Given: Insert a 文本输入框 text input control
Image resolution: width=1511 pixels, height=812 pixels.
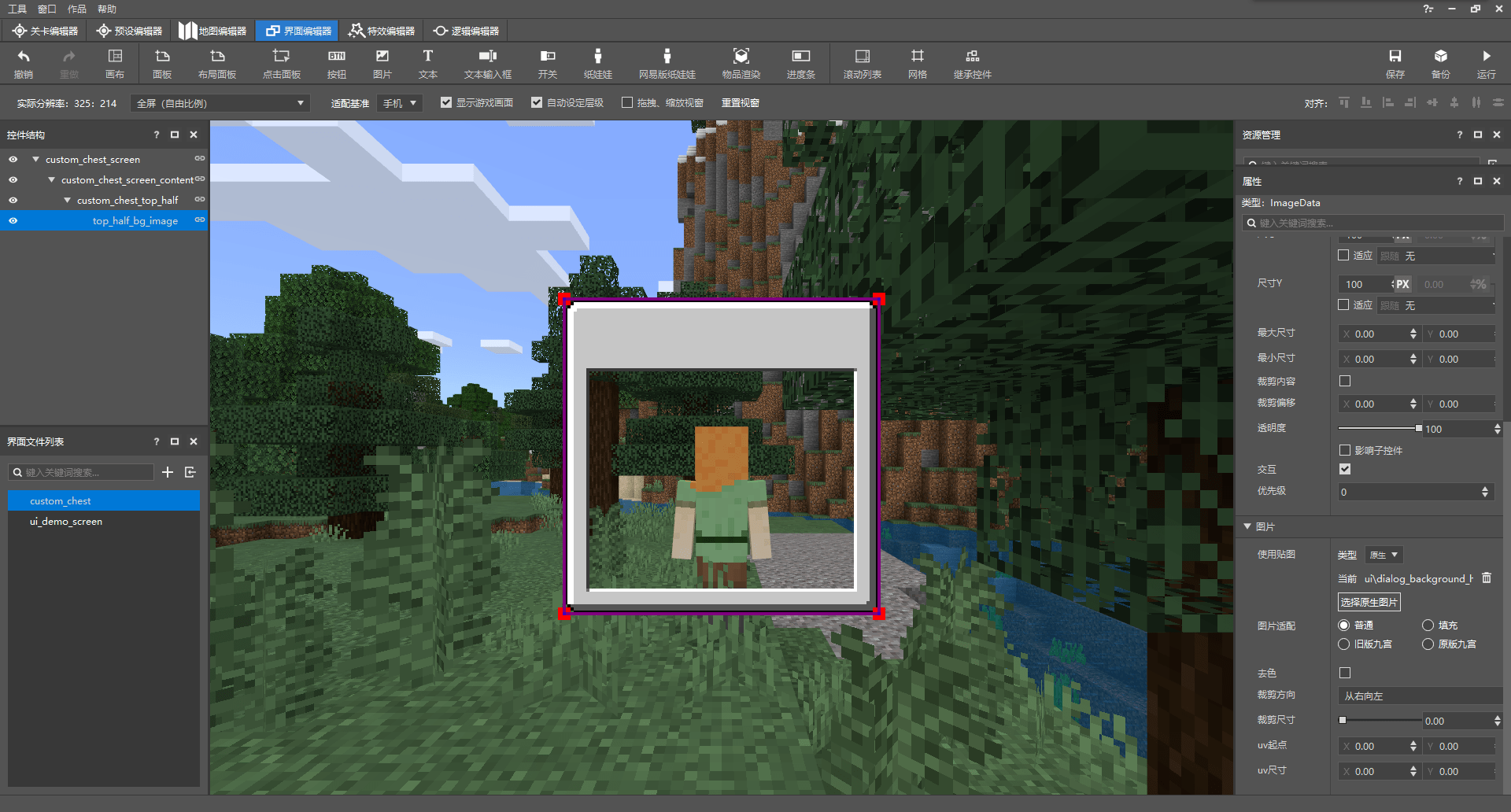Looking at the screenshot, I should pyautogui.click(x=488, y=64).
